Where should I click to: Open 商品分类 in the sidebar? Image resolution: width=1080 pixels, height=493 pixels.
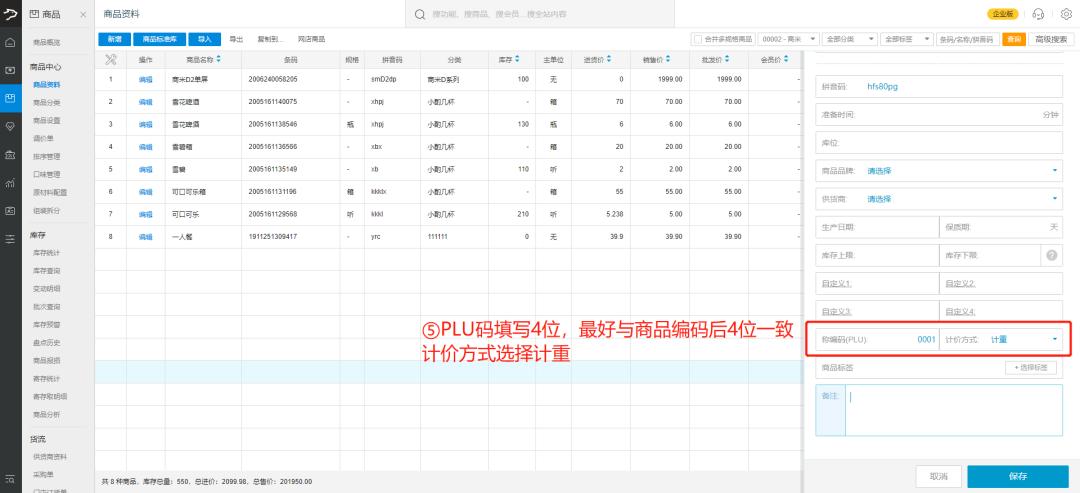tap(47, 103)
